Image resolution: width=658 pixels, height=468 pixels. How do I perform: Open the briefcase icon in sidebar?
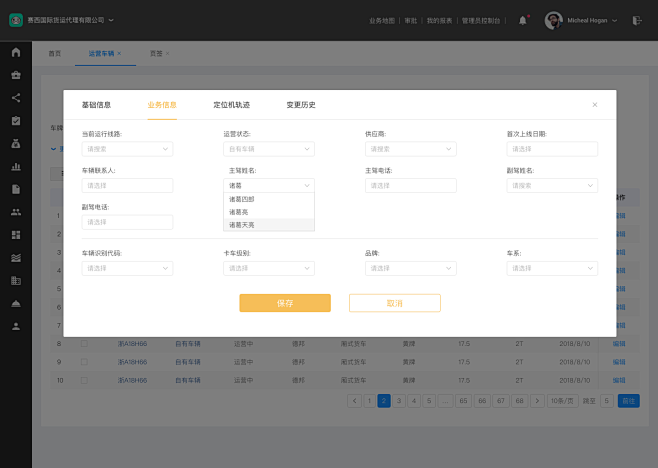[16, 75]
